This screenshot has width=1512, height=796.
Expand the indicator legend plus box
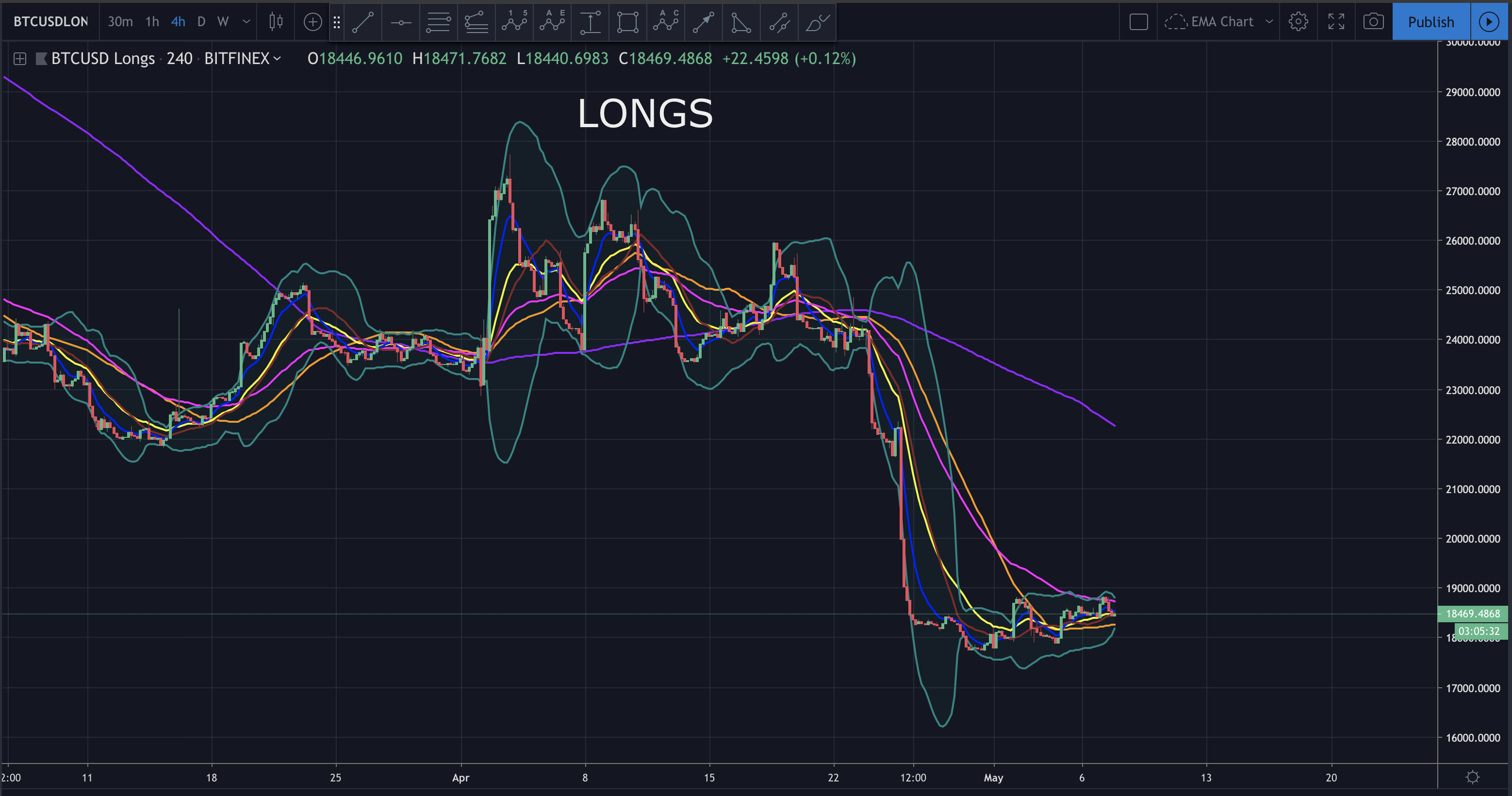(x=19, y=59)
